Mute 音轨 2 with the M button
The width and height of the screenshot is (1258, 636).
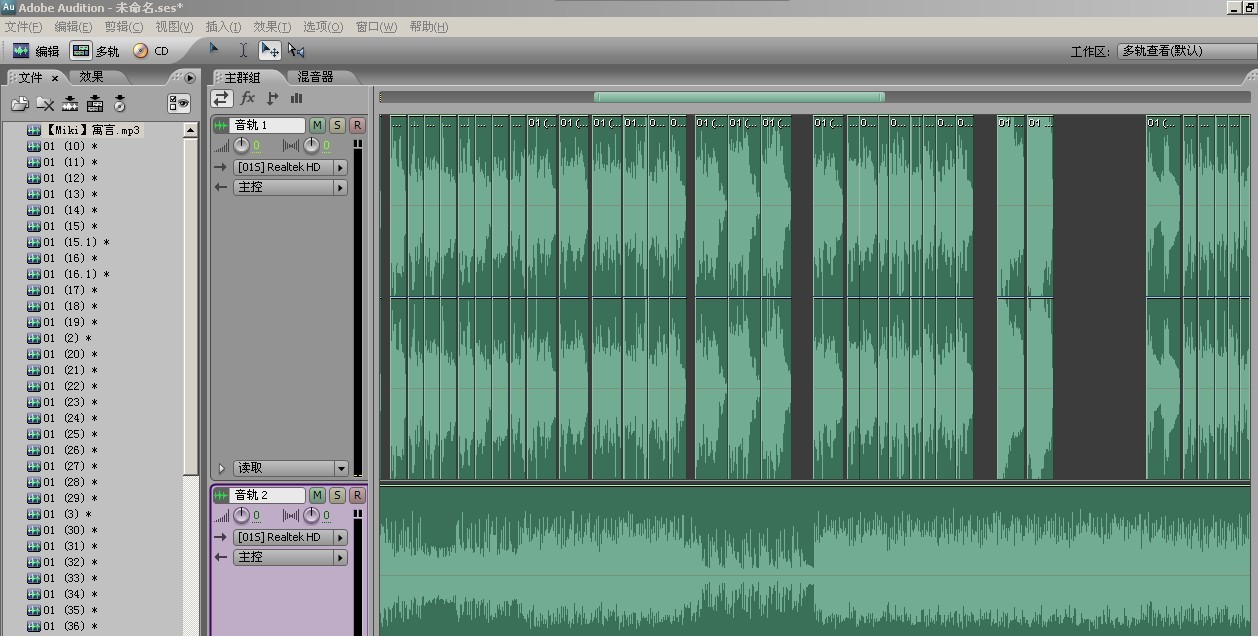[317, 495]
